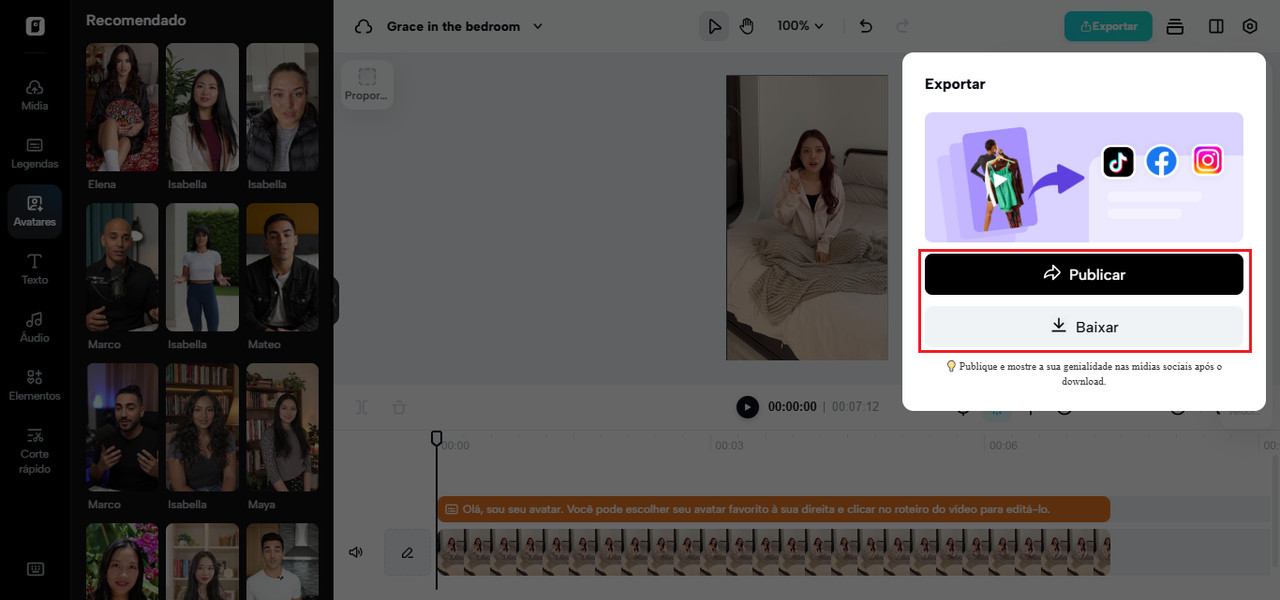Switch to the Avatares tab
1280x600 pixels.
click(x=35, y=210)
